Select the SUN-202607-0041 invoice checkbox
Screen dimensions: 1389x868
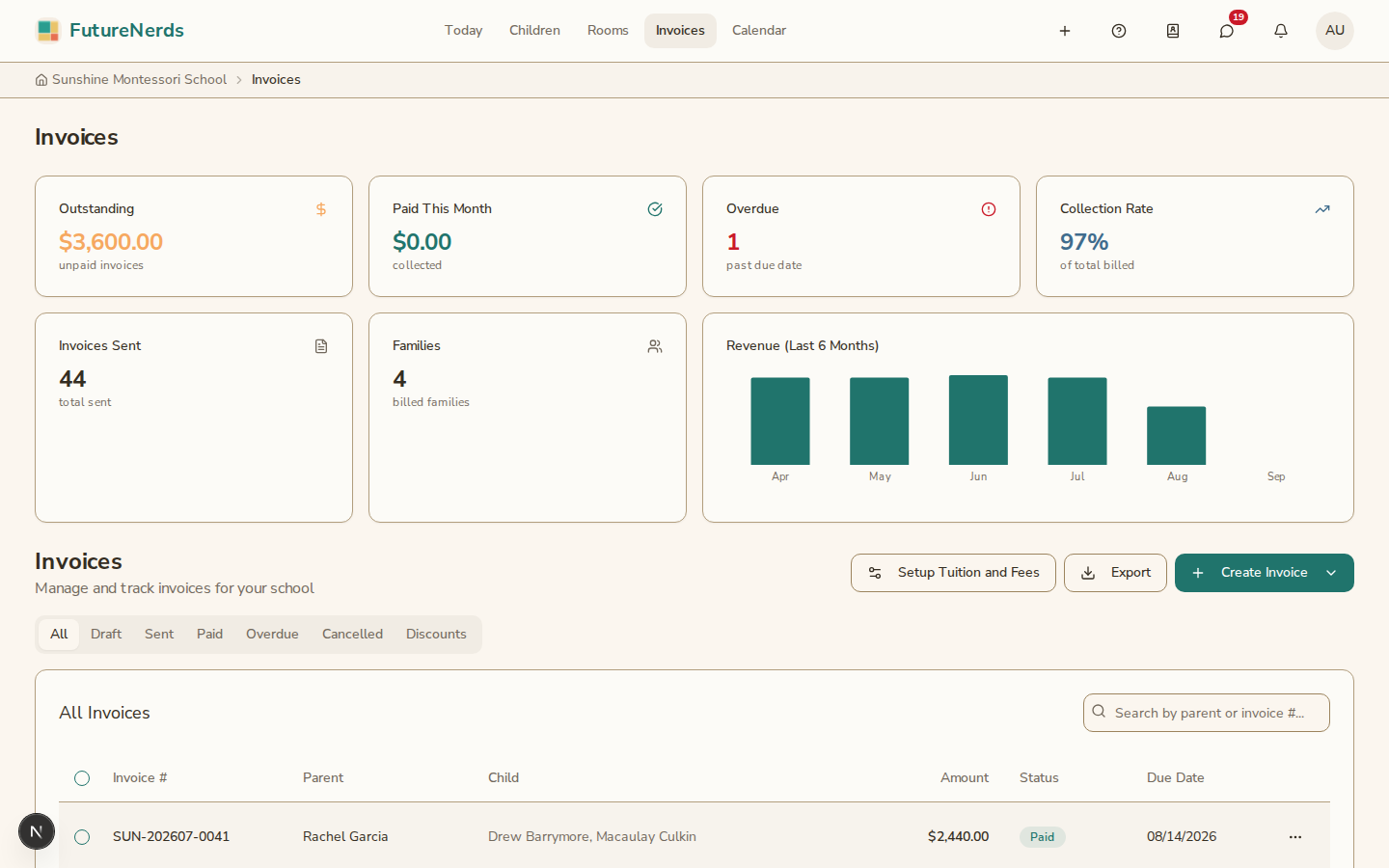[82, 837]
